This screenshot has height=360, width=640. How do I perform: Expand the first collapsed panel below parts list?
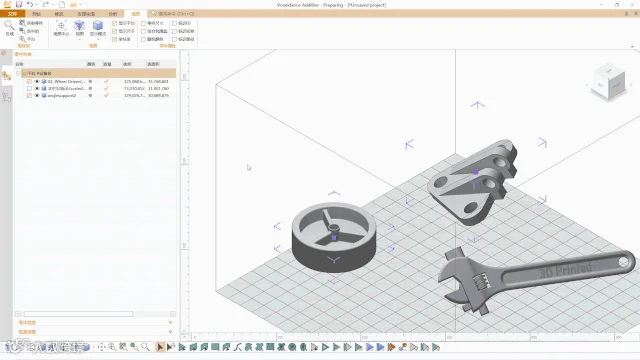coord(95,322)
